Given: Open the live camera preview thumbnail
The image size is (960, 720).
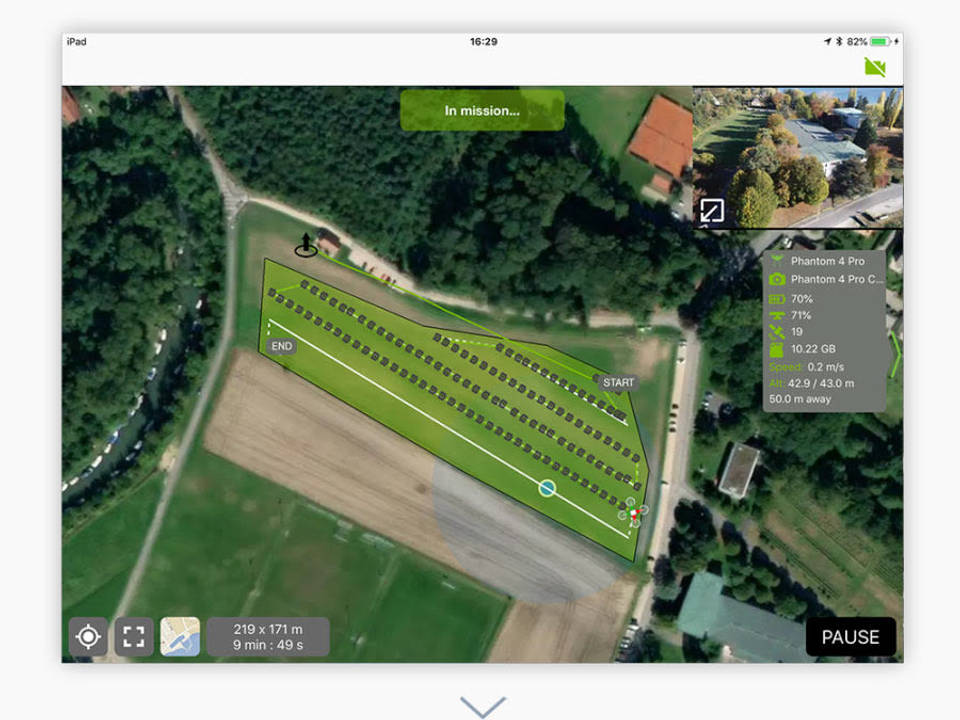Looking at the screenshot, I should 795,155.
